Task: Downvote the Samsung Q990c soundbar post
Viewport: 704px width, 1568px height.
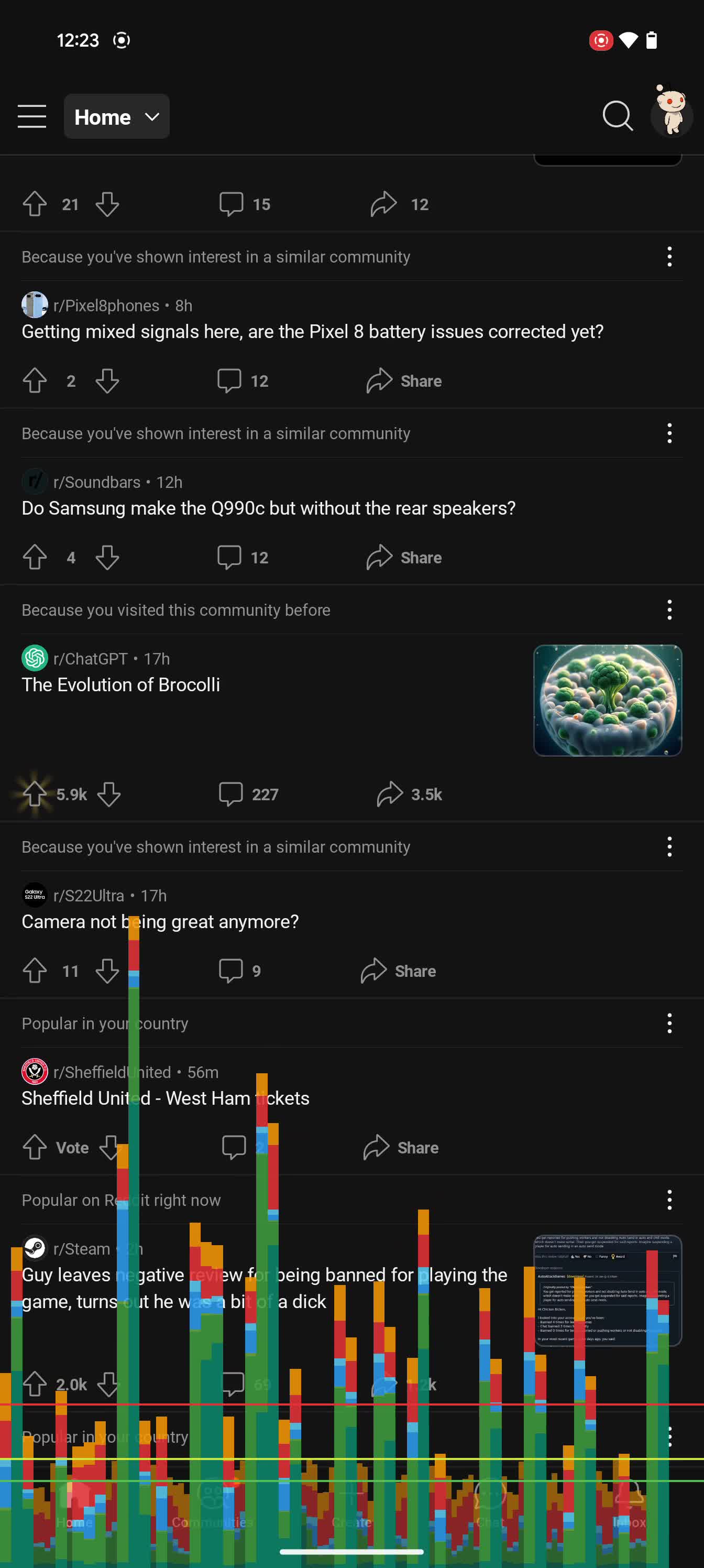Action: [107, 558]
